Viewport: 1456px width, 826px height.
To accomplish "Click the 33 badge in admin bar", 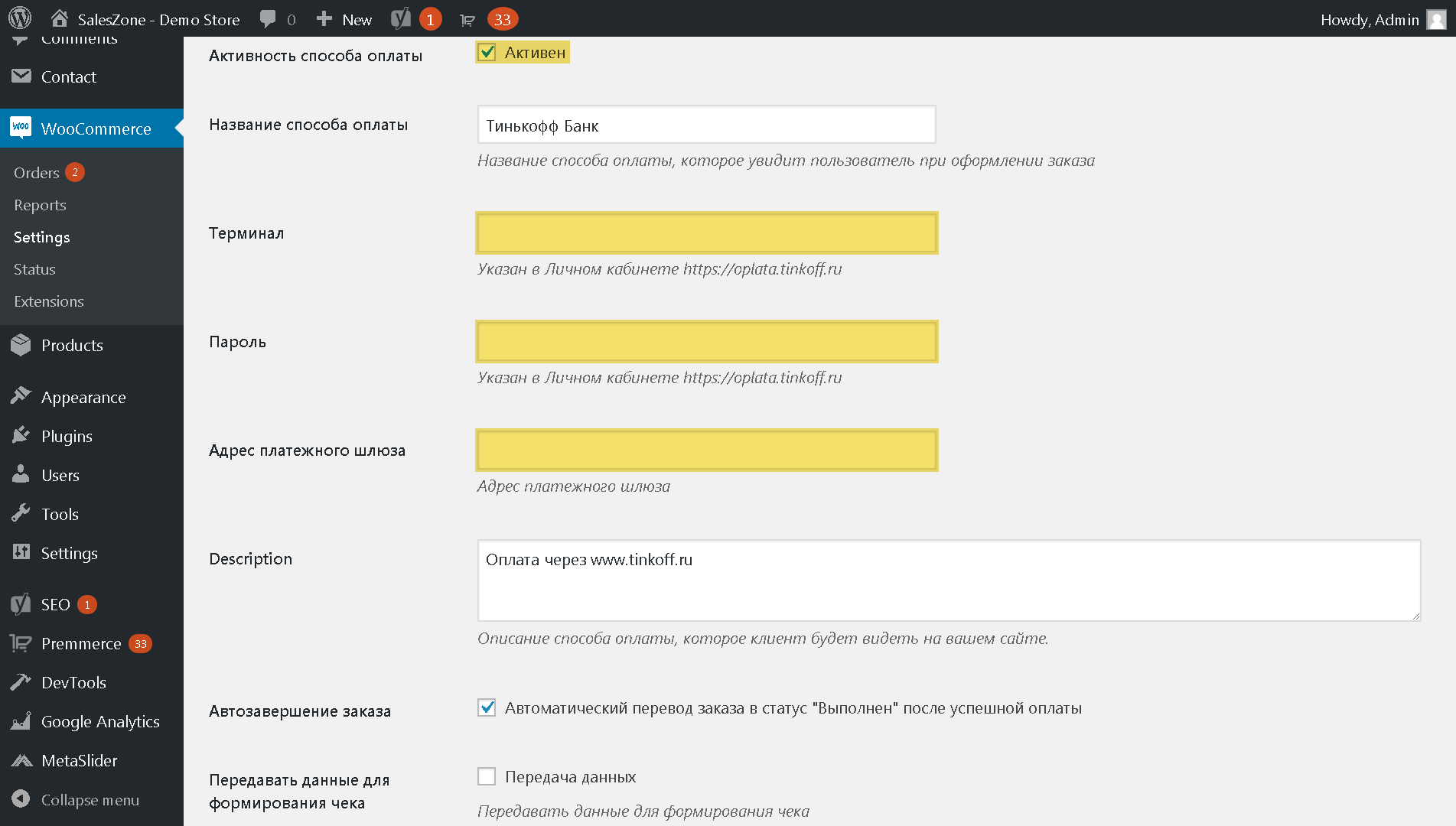I will click(x=503, y=19).
